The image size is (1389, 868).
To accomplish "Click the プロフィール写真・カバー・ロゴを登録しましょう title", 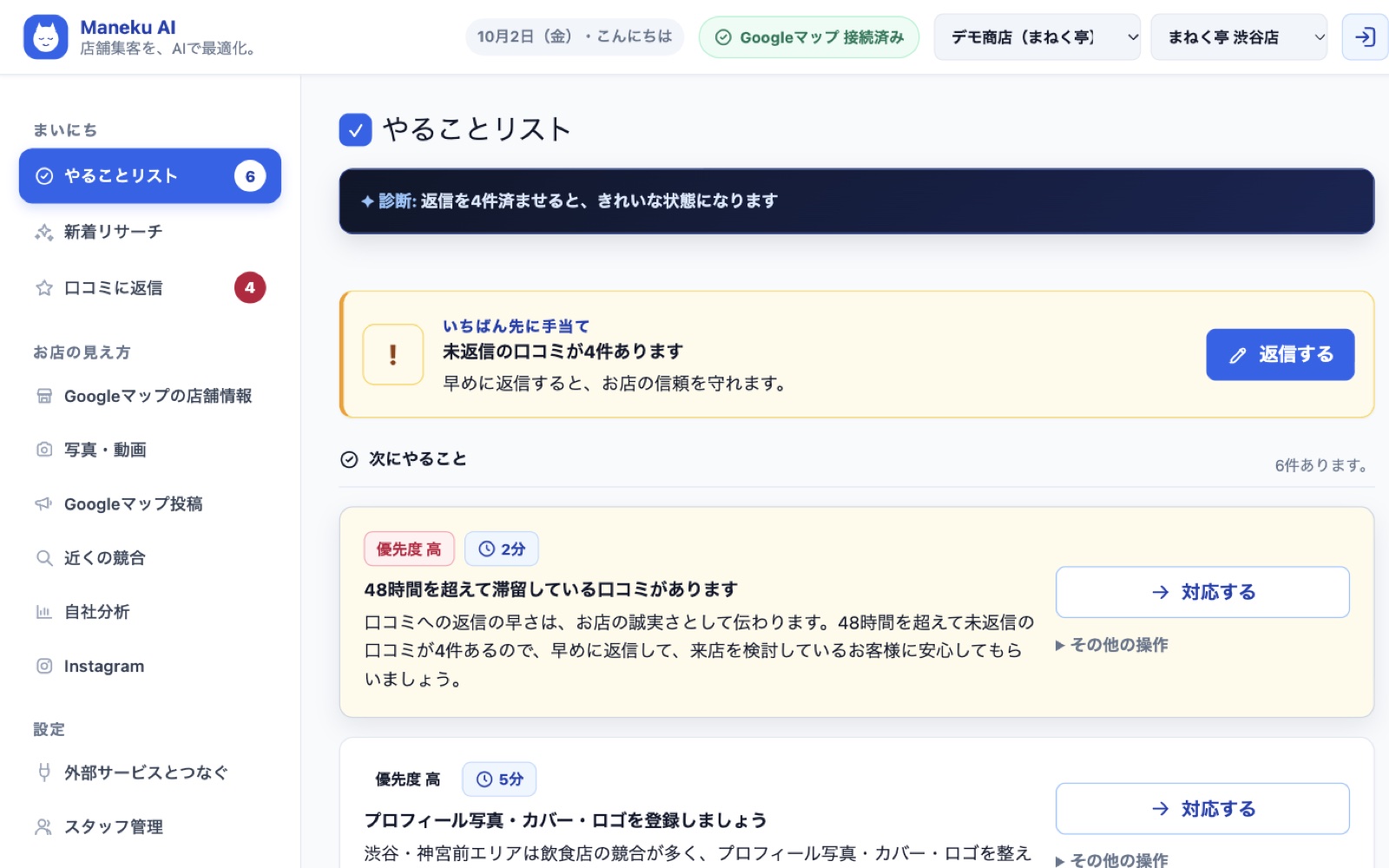I will [x=565, y=820].
